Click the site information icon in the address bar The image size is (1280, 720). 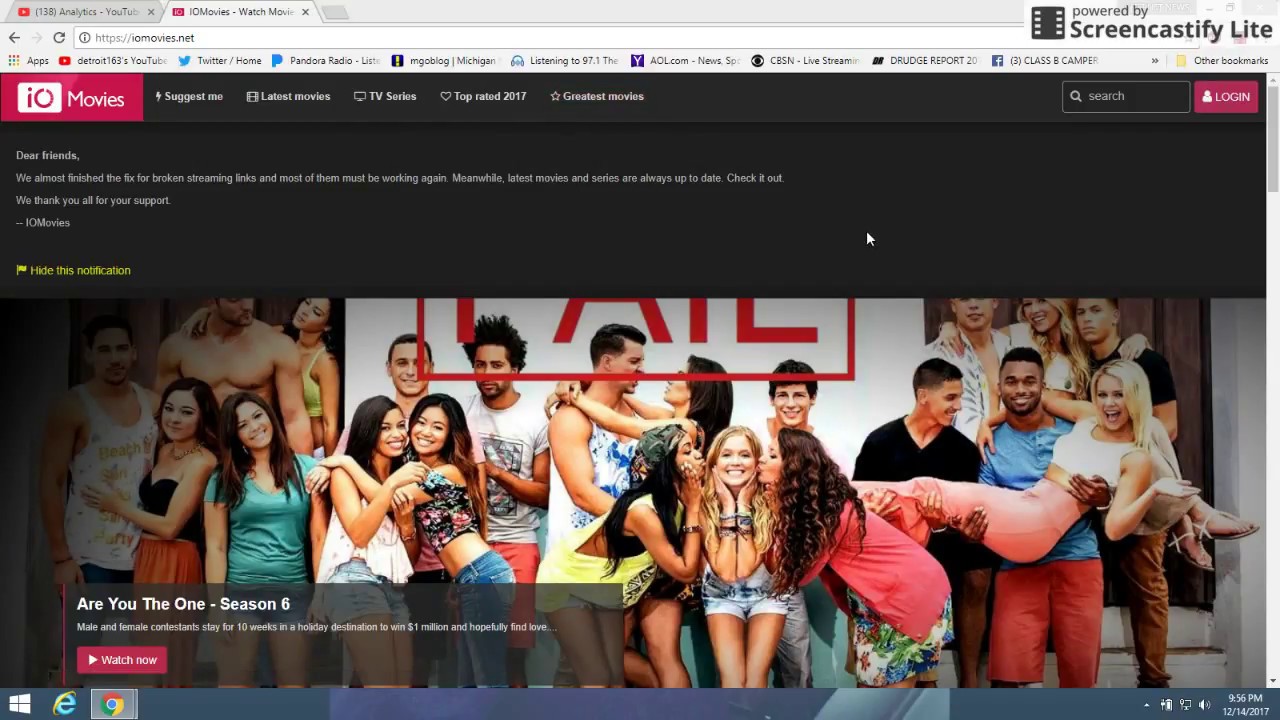point(85,38)
